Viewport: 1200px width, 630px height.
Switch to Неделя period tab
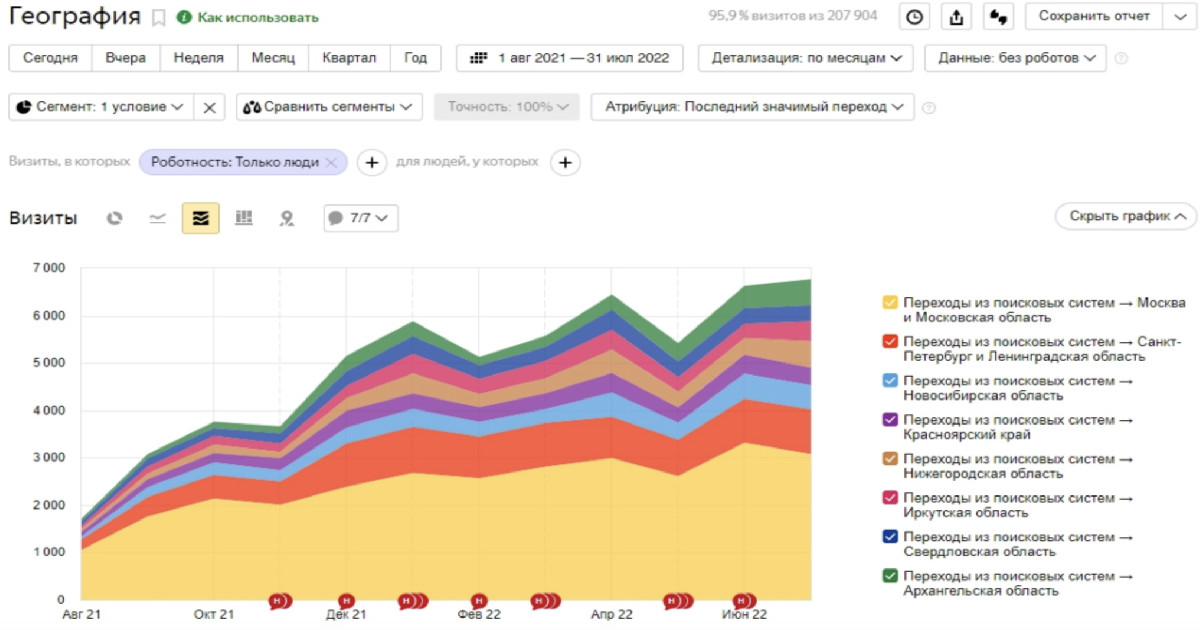[x=198, y=58]
